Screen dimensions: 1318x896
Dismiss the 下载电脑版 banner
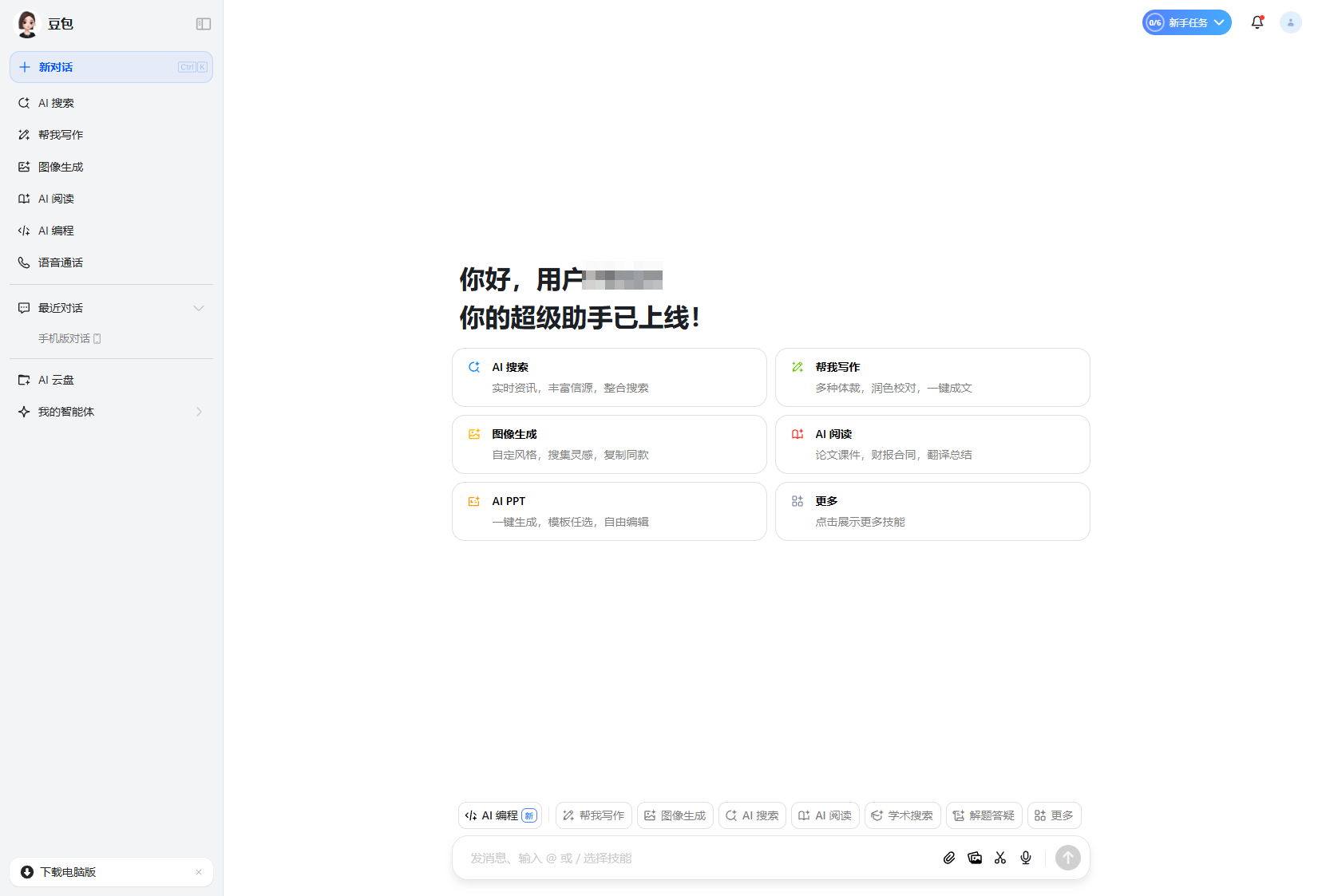(199, 872)
